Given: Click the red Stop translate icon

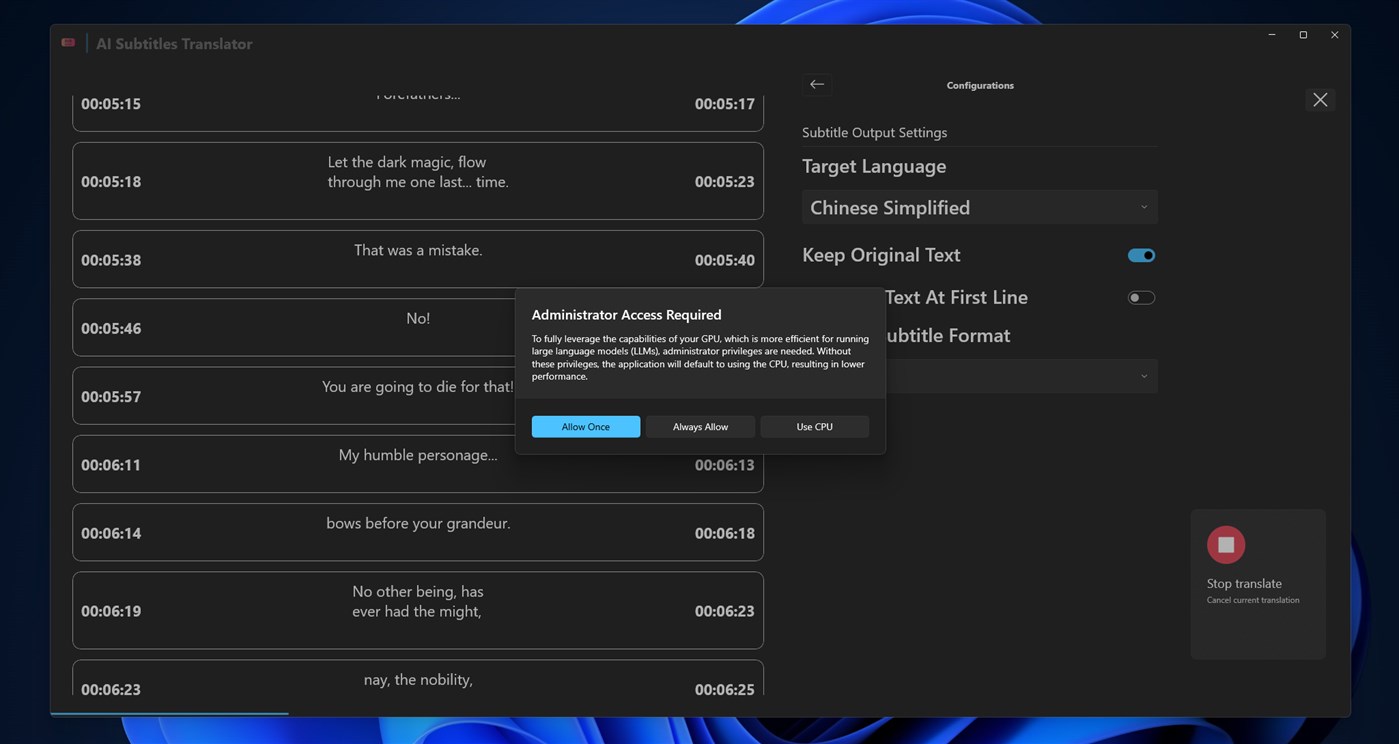Looking at the screenshot, I should click(x=1226, y=544).
